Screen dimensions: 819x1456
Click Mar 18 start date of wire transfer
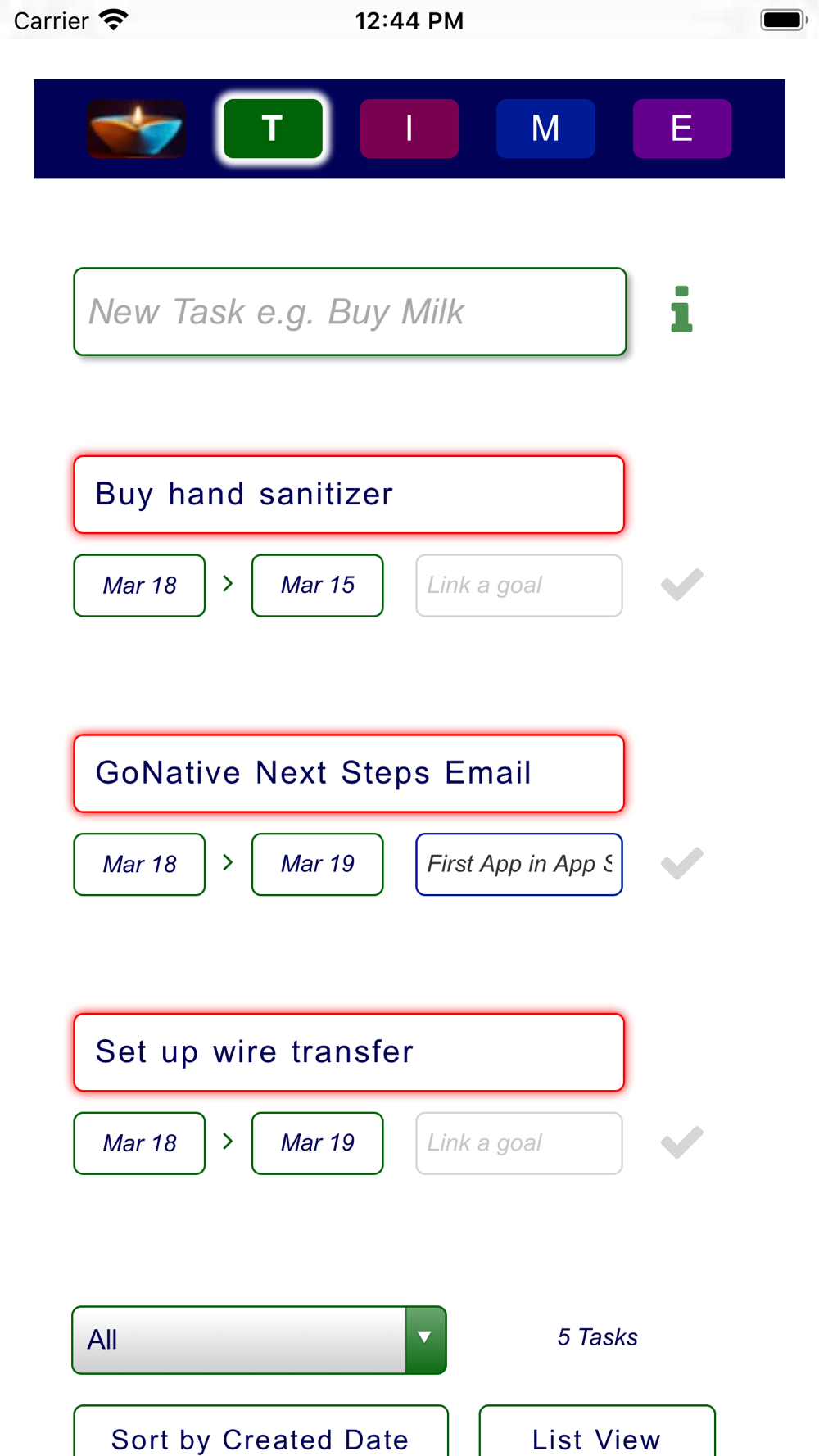(x=139, y=1143)
